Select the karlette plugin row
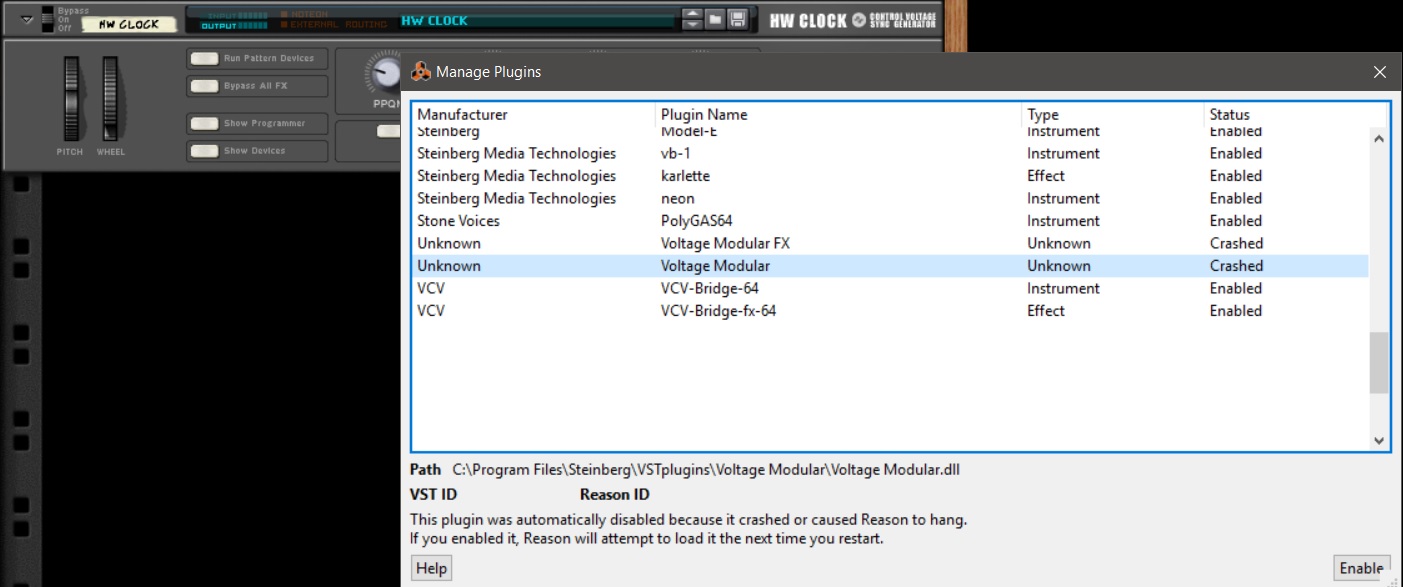This screenshot has width=1403, height=587. [890, 176]
